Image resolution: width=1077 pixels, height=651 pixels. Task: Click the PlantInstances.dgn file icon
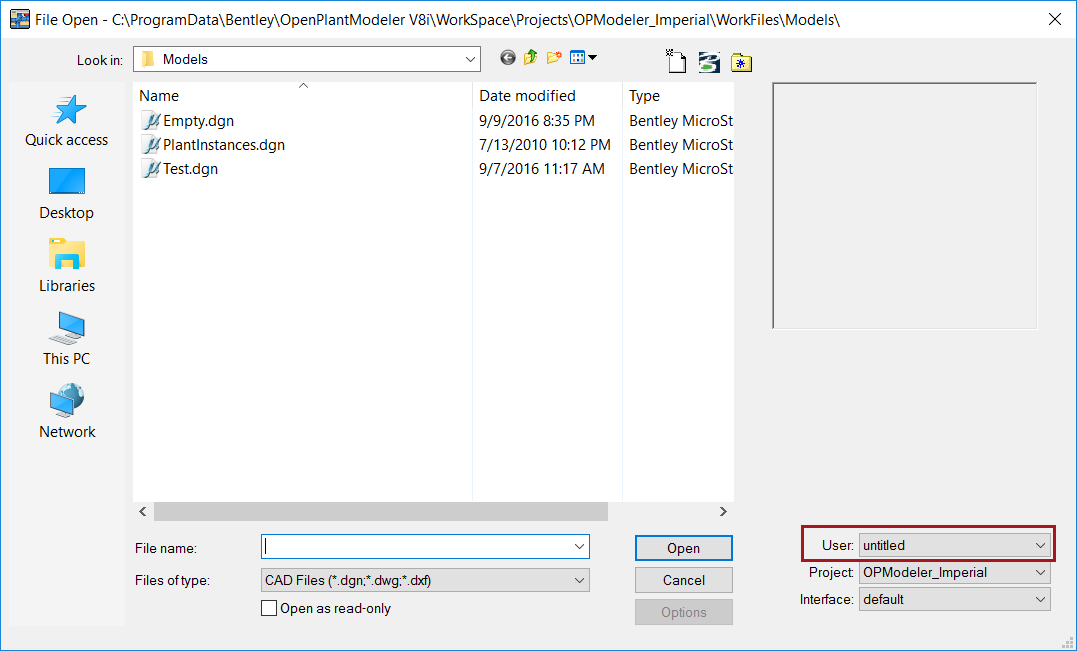(x=150, y=145)
